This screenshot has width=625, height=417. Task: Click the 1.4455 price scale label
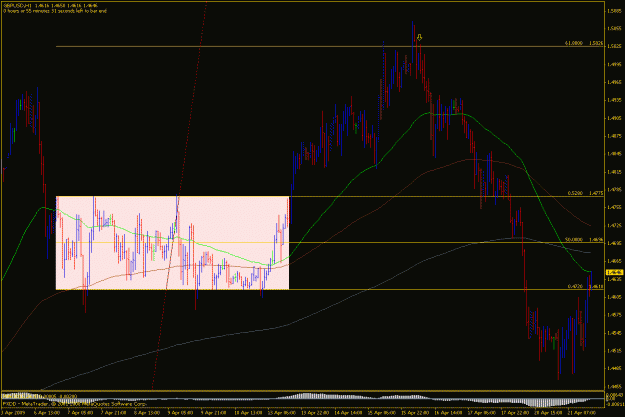pyautogui.click(x=614, y=386)
